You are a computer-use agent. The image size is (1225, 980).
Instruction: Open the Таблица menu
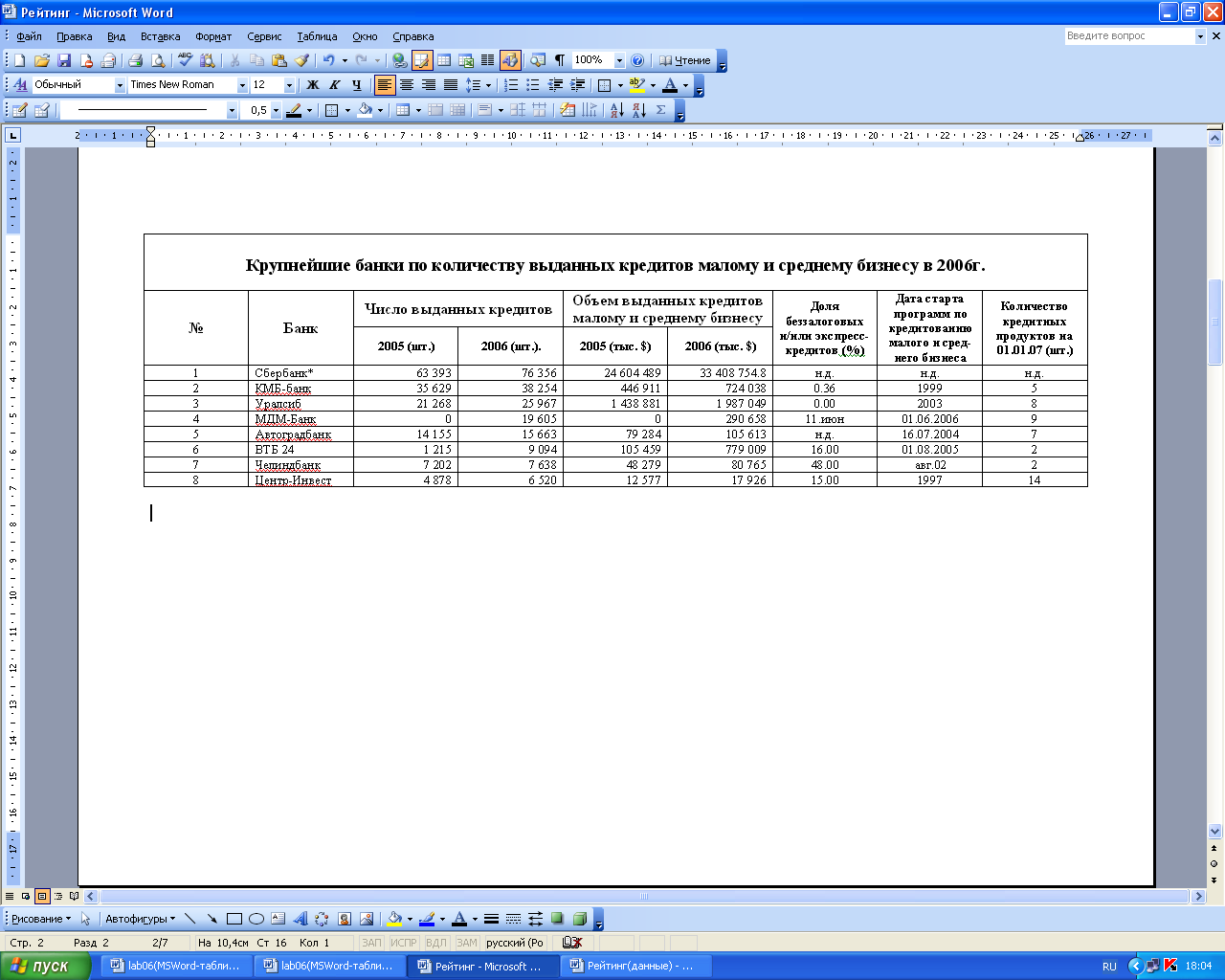click(x=317, y=36)
